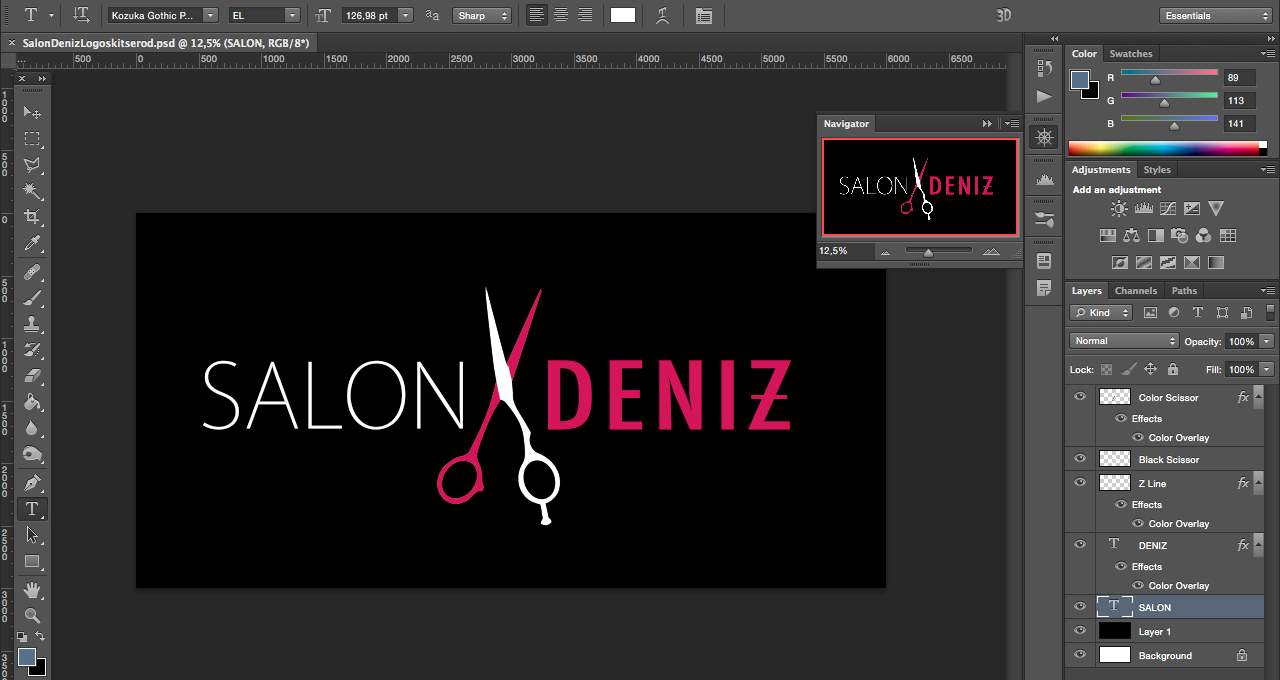Select the History Brush tool

click(32, 350)
